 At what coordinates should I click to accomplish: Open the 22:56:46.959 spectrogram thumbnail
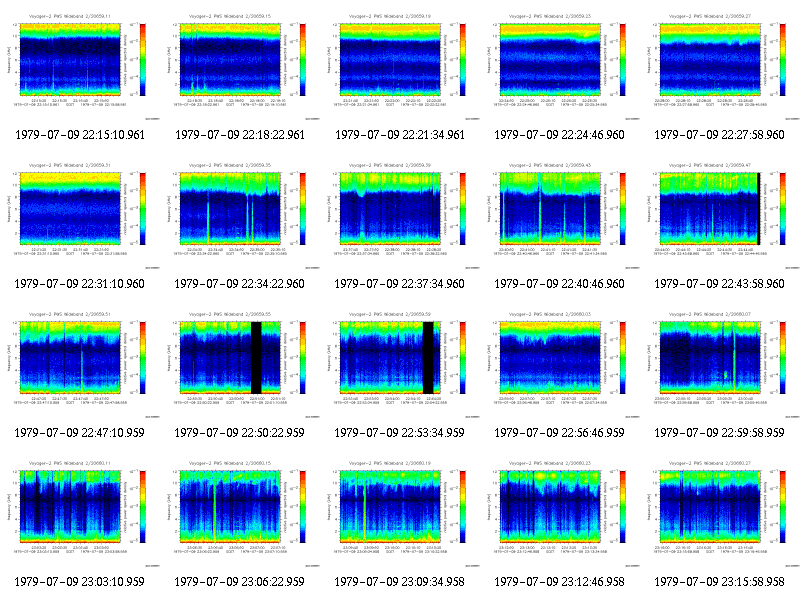560,364
